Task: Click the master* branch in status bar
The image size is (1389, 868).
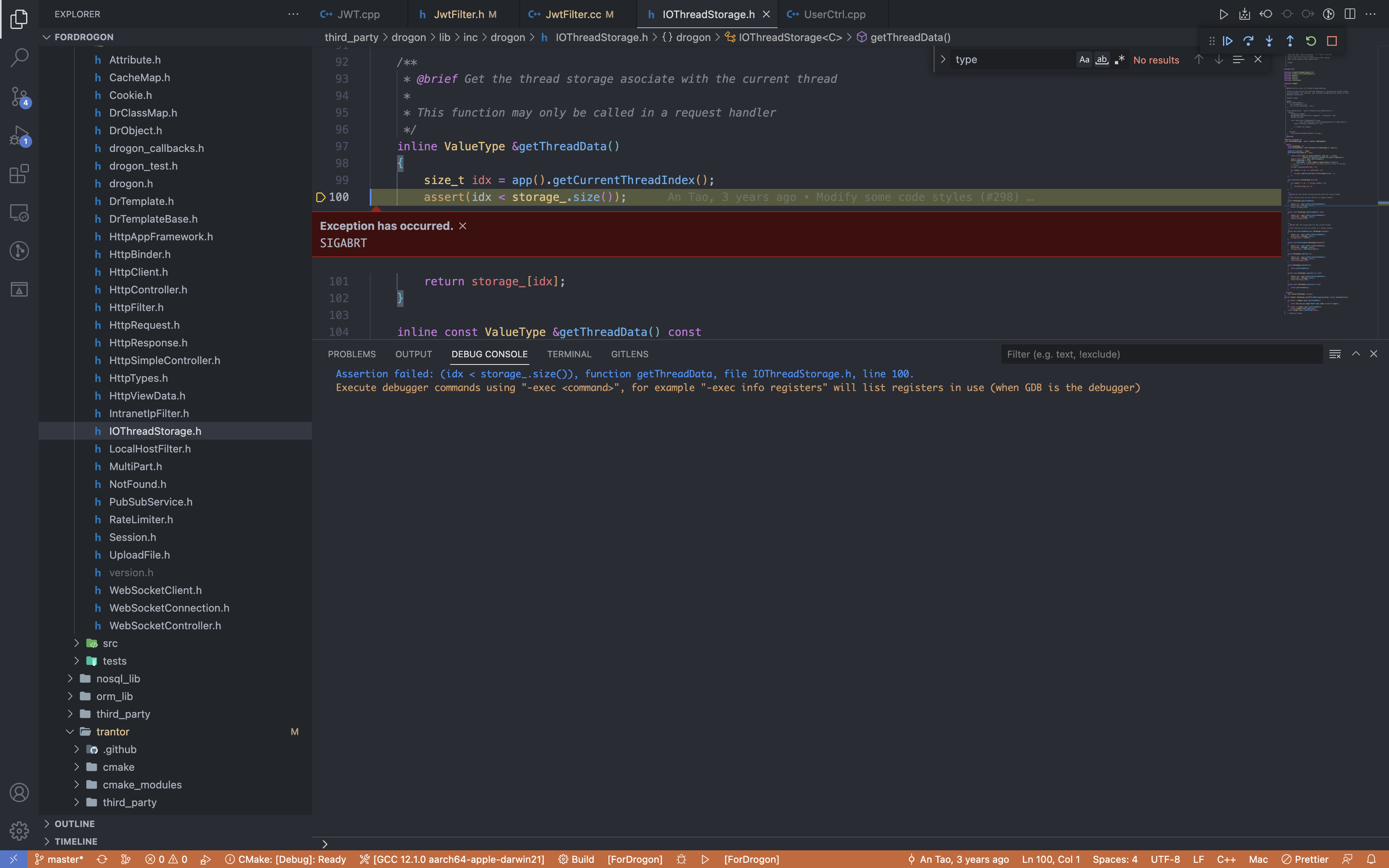Action: tap(60, 860)
